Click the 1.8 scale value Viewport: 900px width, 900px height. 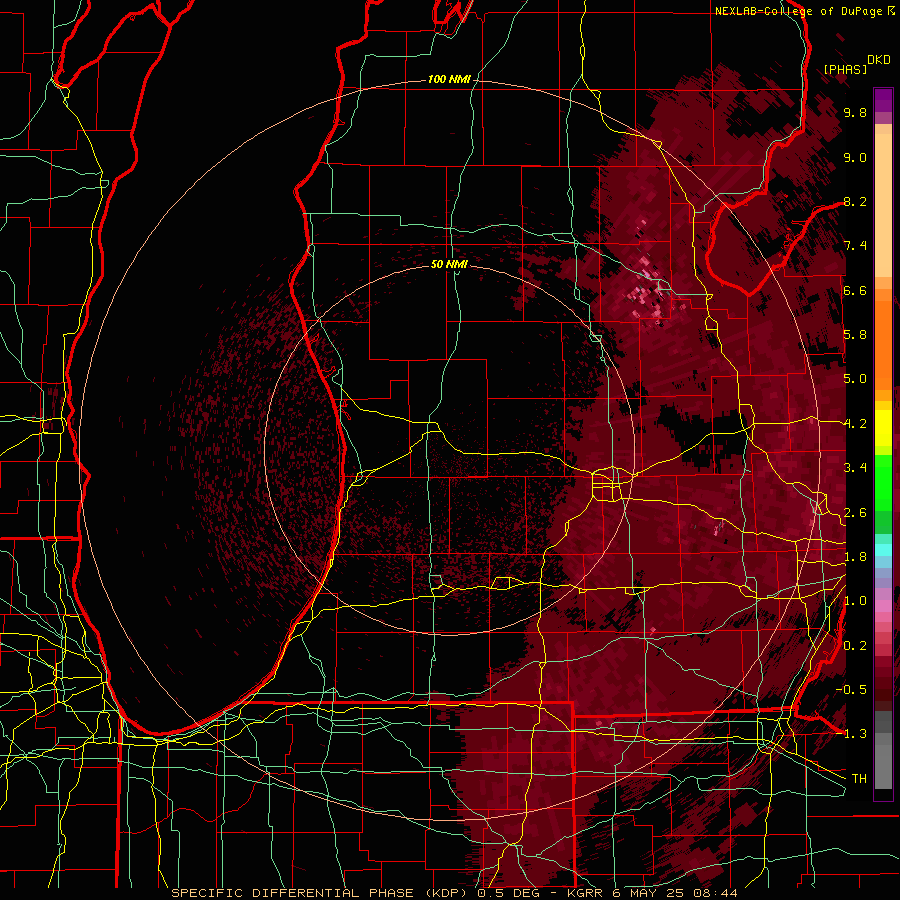pyautogui.click(x=855, y=557)
